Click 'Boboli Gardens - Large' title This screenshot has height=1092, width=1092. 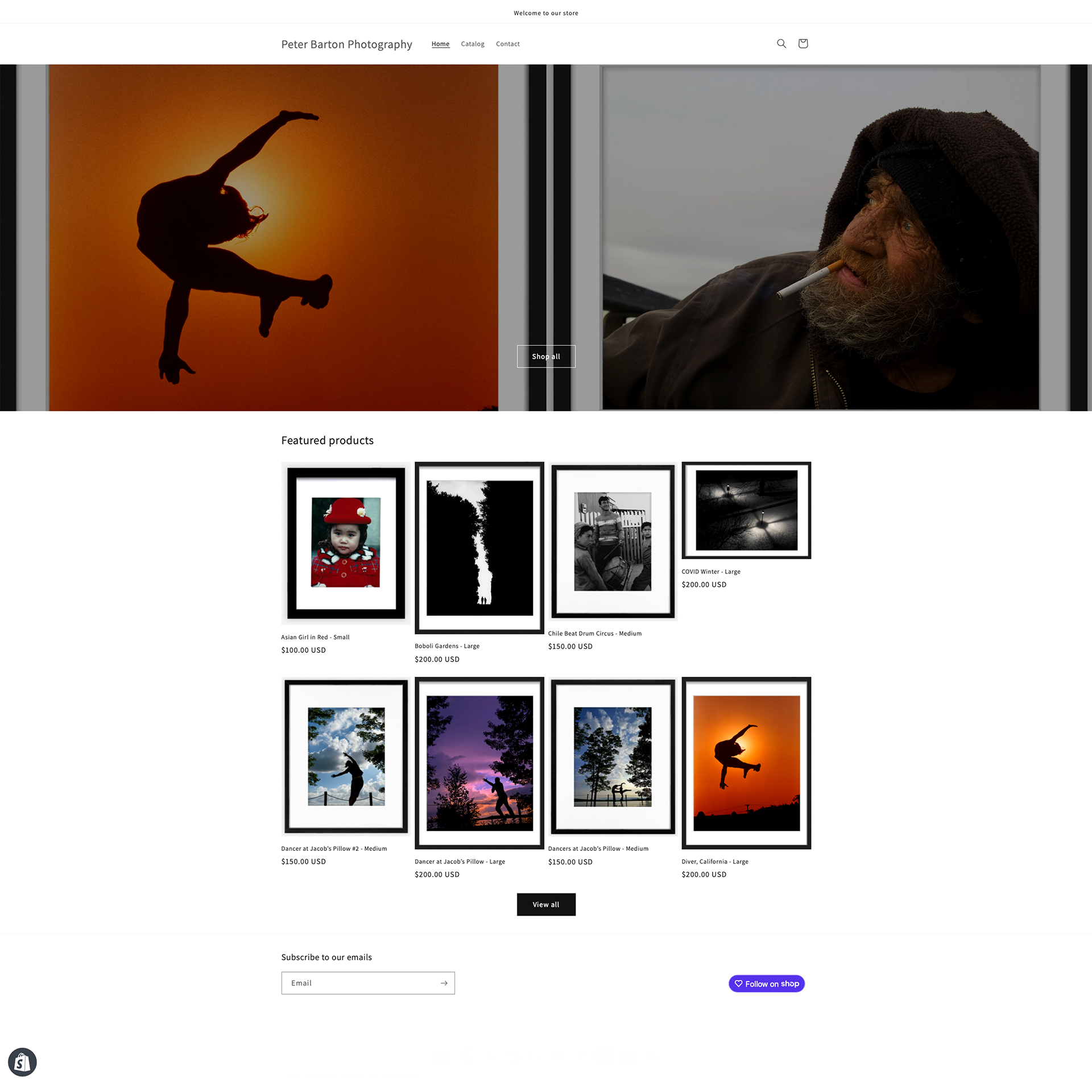coord(447,646)
